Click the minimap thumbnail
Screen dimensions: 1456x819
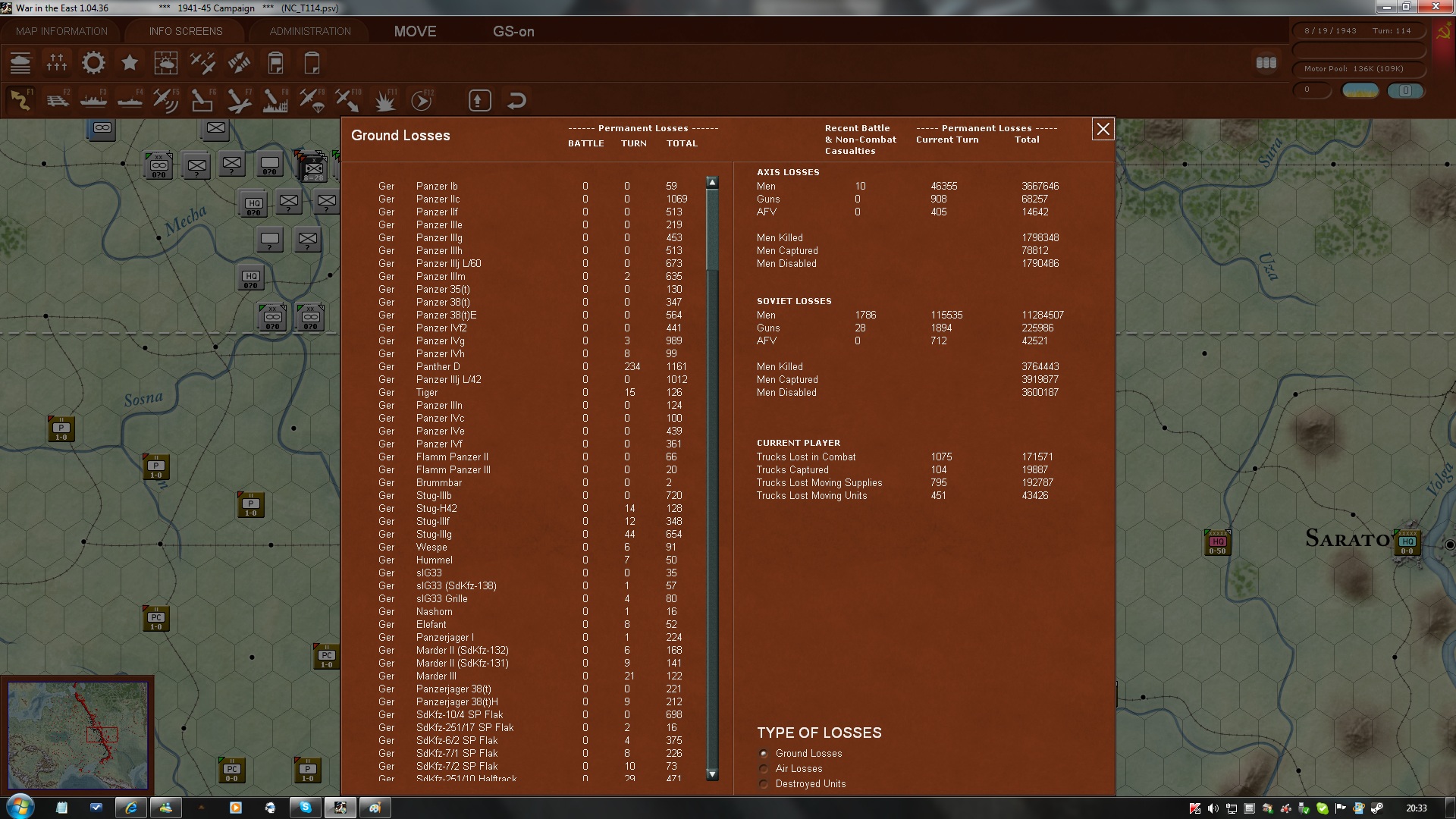[78, 736]
